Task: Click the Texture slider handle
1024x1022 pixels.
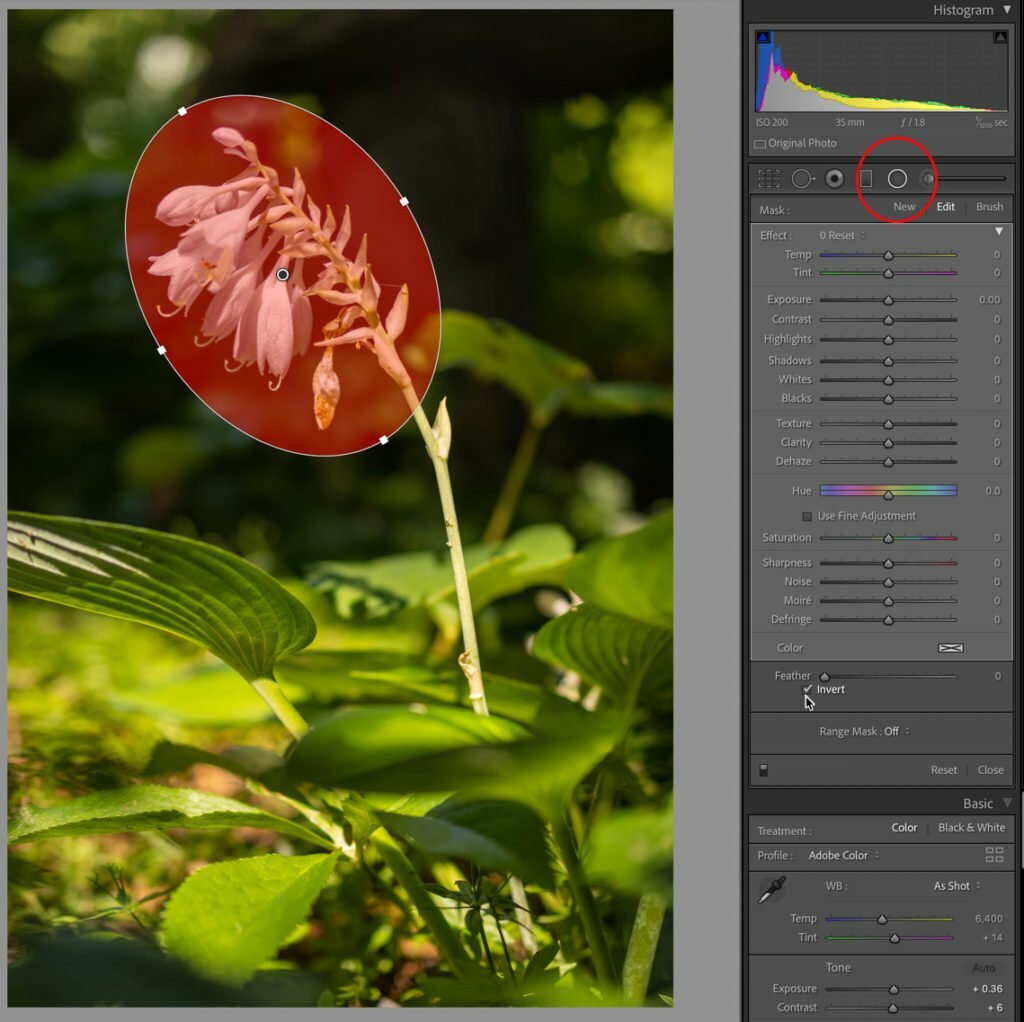Action: [x=888, y=424]
